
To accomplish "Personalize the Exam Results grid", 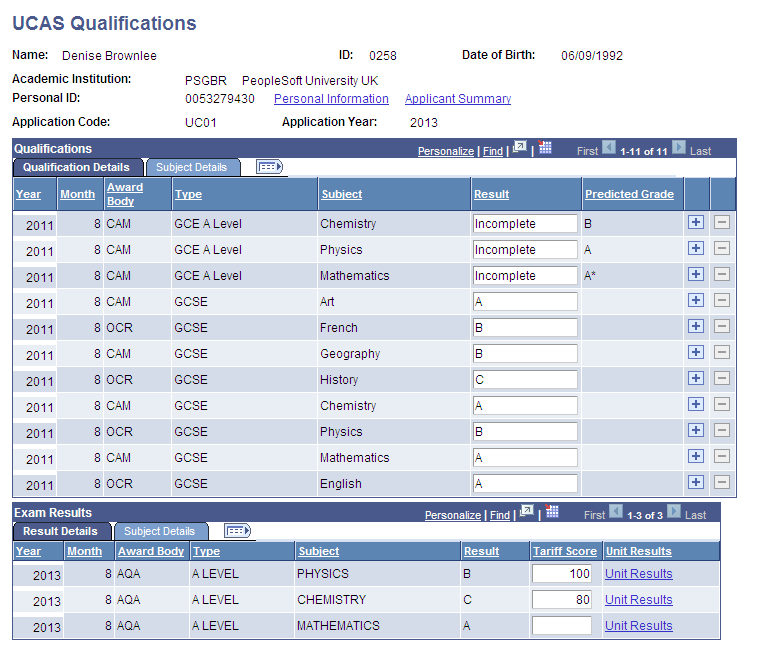I will [453, 515].
